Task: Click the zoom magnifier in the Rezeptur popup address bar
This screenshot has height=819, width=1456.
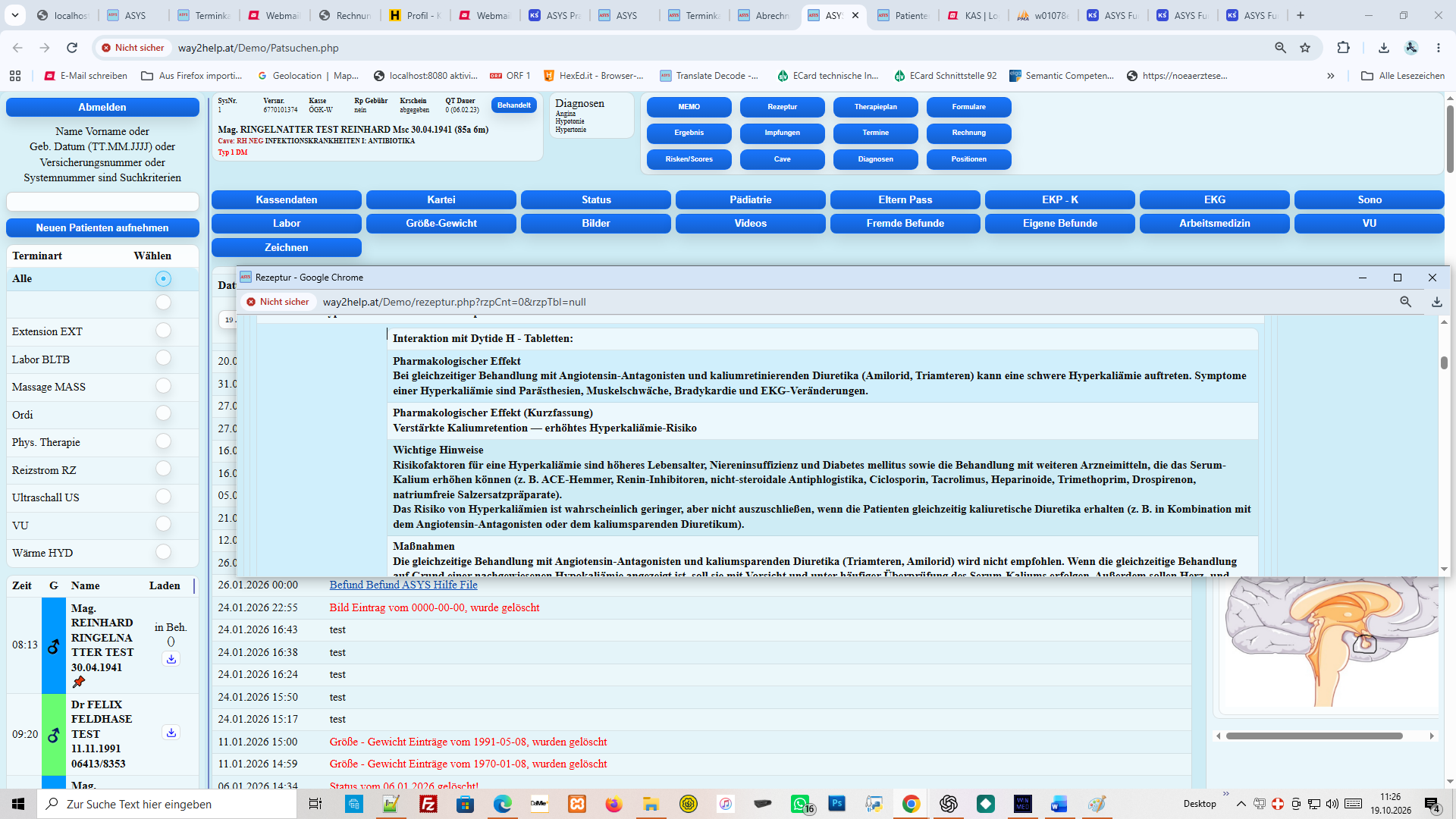Action: 1405,302
